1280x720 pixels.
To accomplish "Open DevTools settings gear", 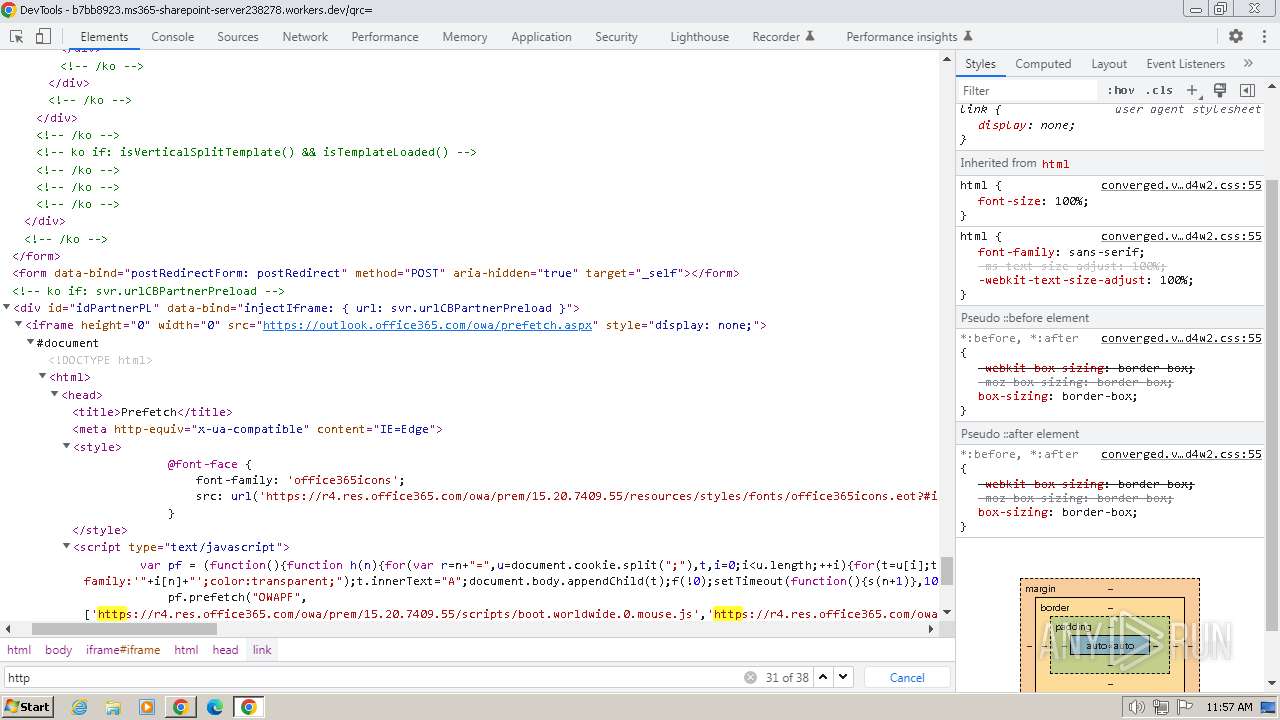I will pos(1236,36).
